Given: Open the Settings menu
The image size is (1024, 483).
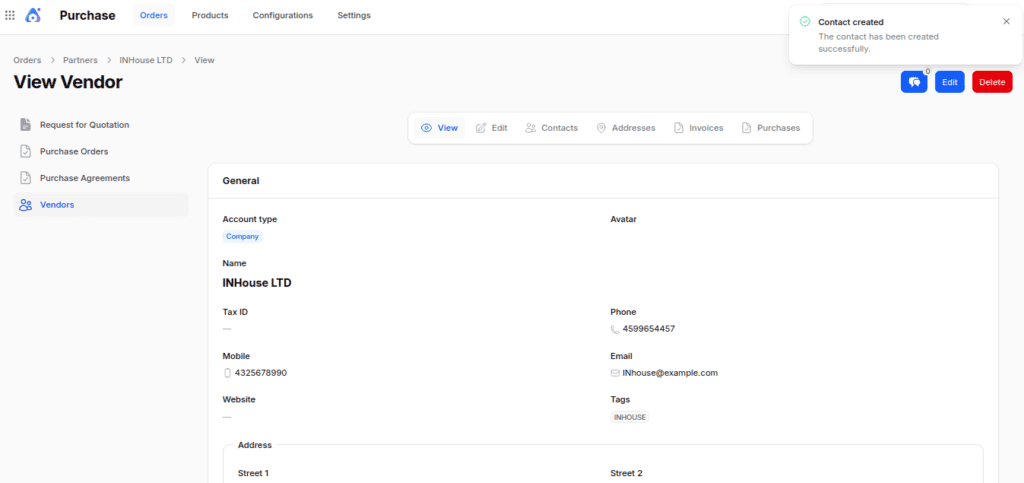Looking at the screenshot, I should click(x=354, y=15).
